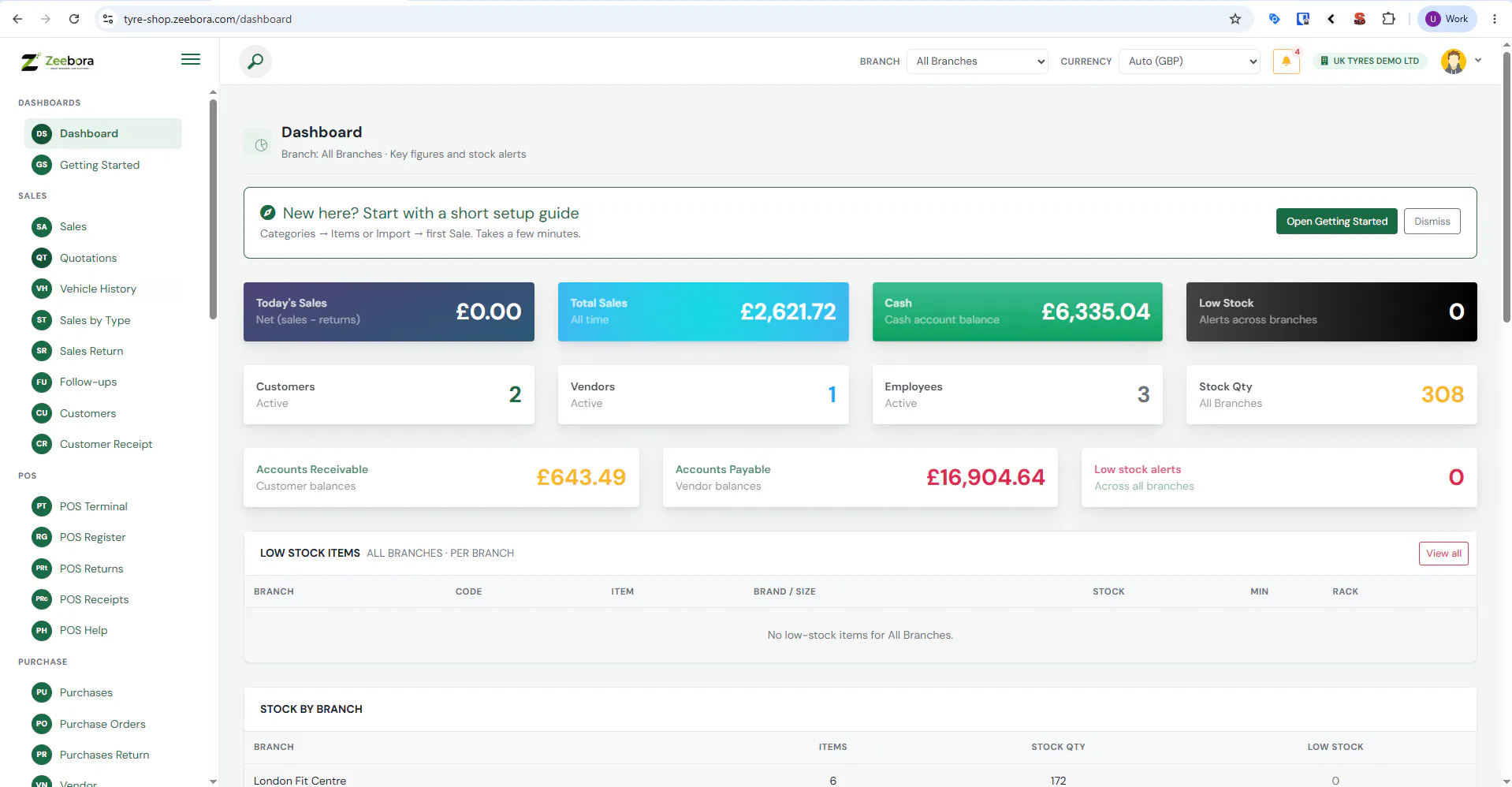Click the DS Dashboard badge icon
The width and height of the screenshot is (1512, 787).
tap(42, 134)
